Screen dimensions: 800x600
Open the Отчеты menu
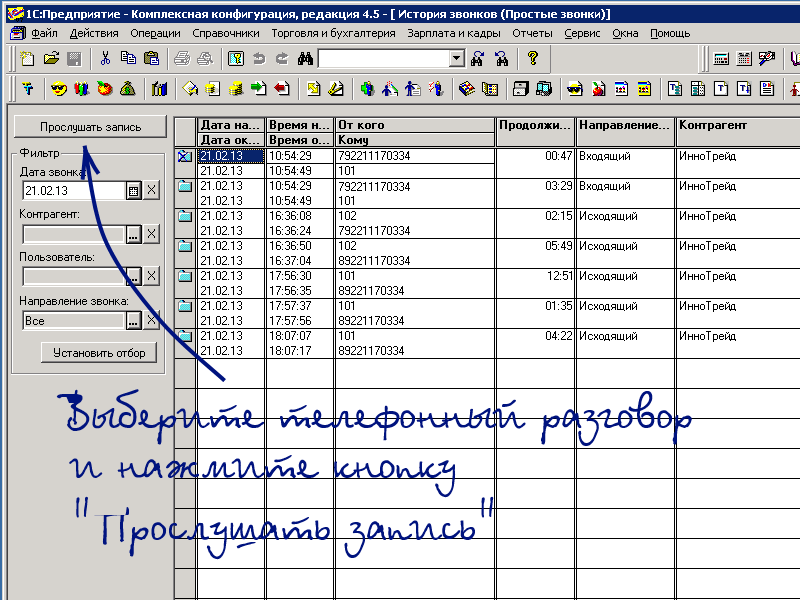coord(532,33)
